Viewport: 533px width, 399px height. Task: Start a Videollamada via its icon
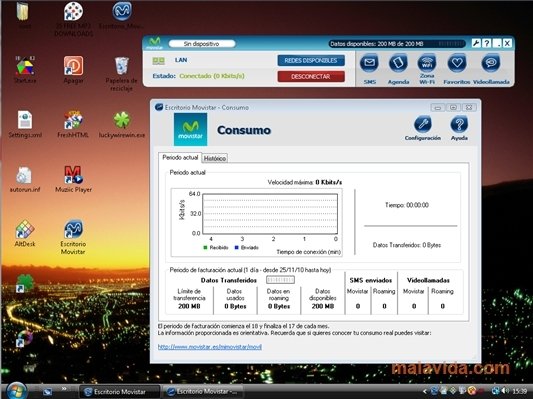[491, 63]
